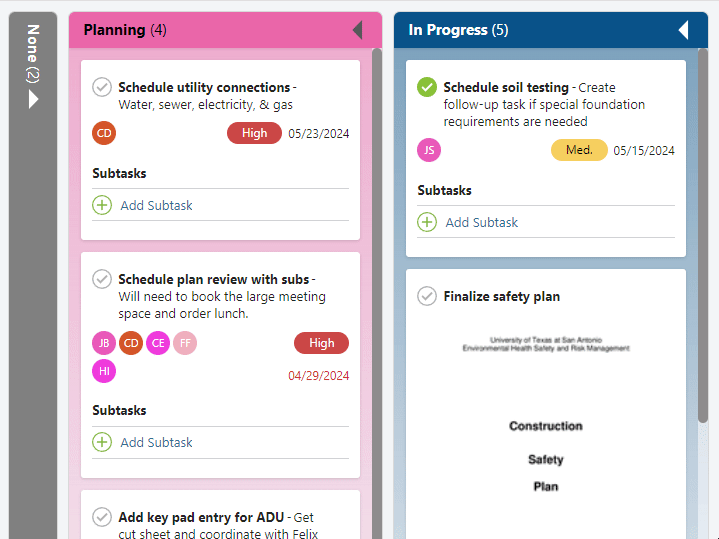Screen dimensions: 719x539
Task: Click the HI avatar on plan review card
Action: click(104, 371)
